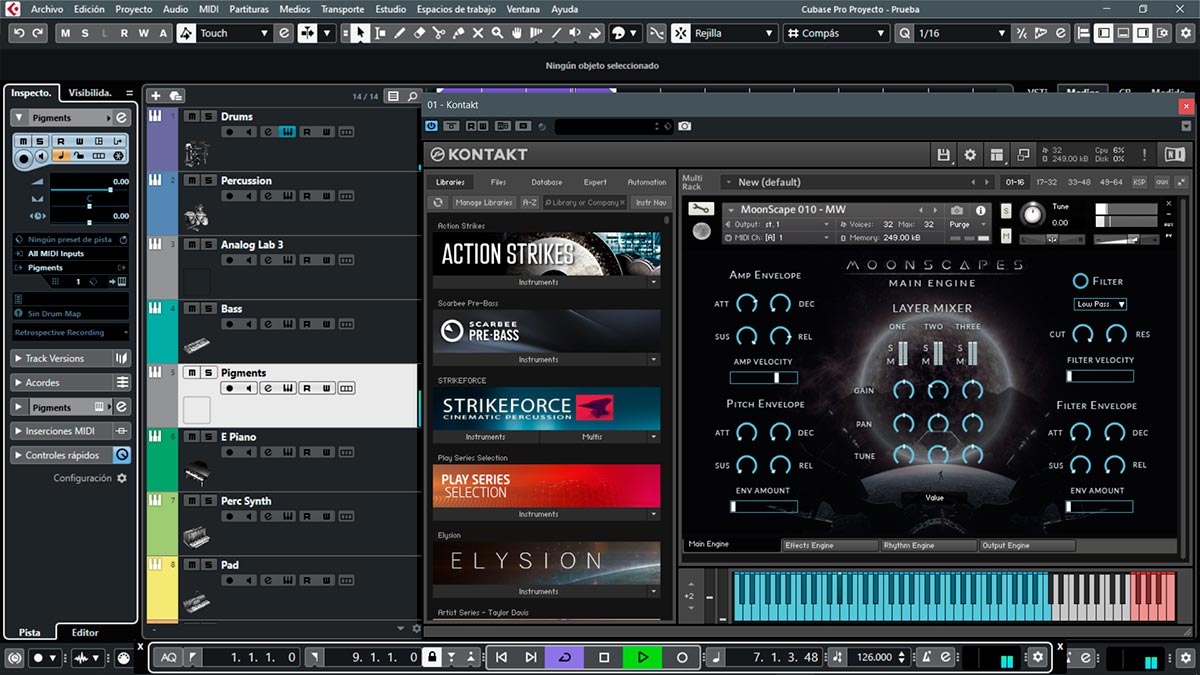Toggle the Filter enable circle in MoonScapes

[x=1080, y=281]
